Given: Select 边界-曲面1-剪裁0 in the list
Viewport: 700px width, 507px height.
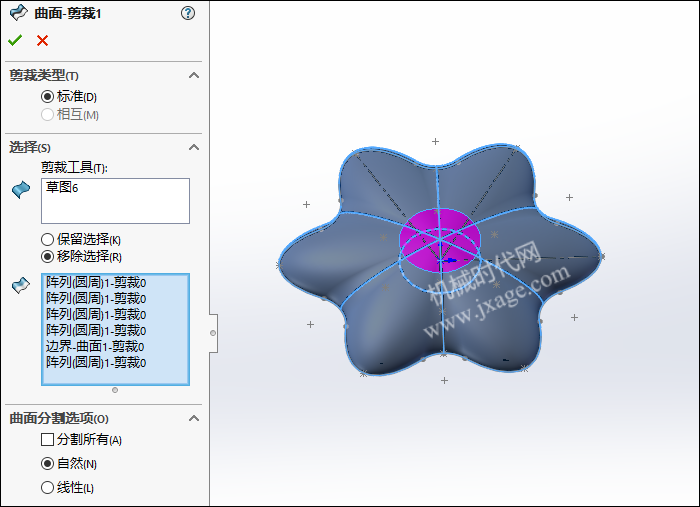Looking at the screenshot, I should [x=95, y=346].
